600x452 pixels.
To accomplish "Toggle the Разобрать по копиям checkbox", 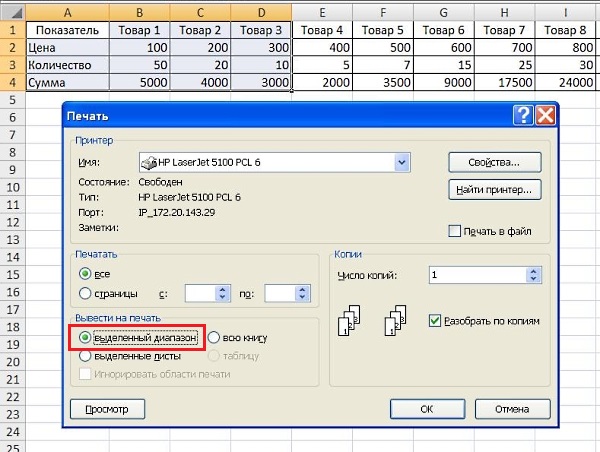I will point(434,321).
